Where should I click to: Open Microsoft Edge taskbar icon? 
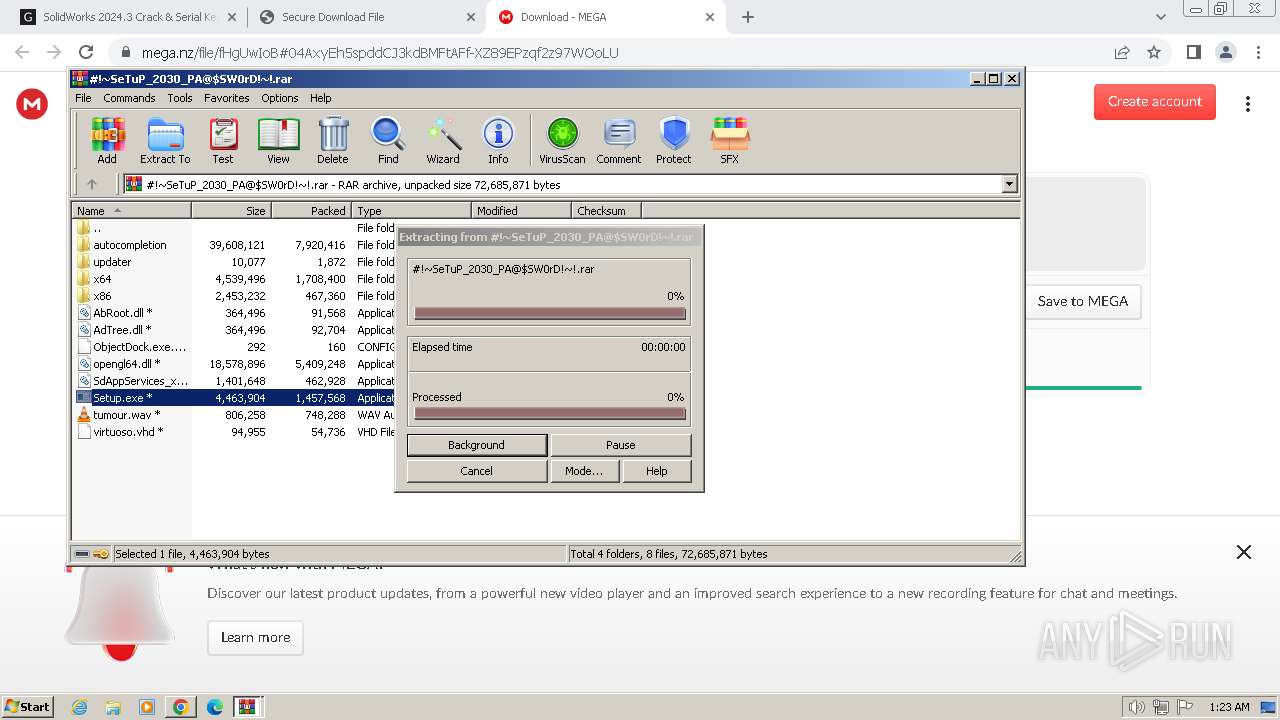pyautogui.click(x=214, y=707)
